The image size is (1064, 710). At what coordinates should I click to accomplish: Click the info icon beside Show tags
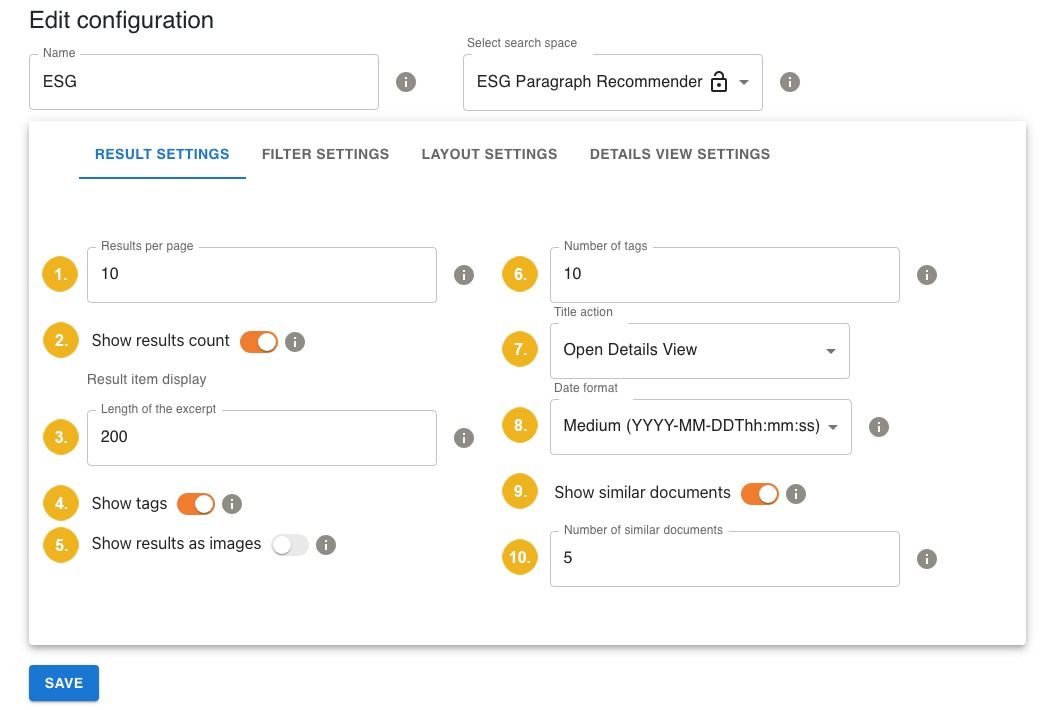[232, 504]
